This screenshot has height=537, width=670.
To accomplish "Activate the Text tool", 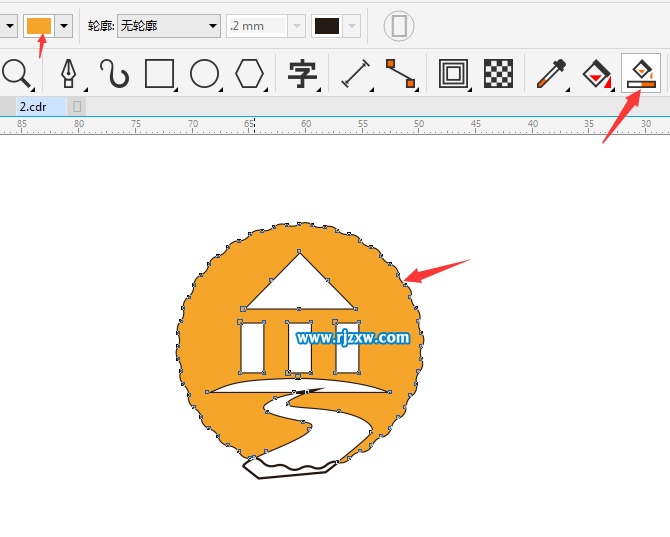I will pos(302,73).
